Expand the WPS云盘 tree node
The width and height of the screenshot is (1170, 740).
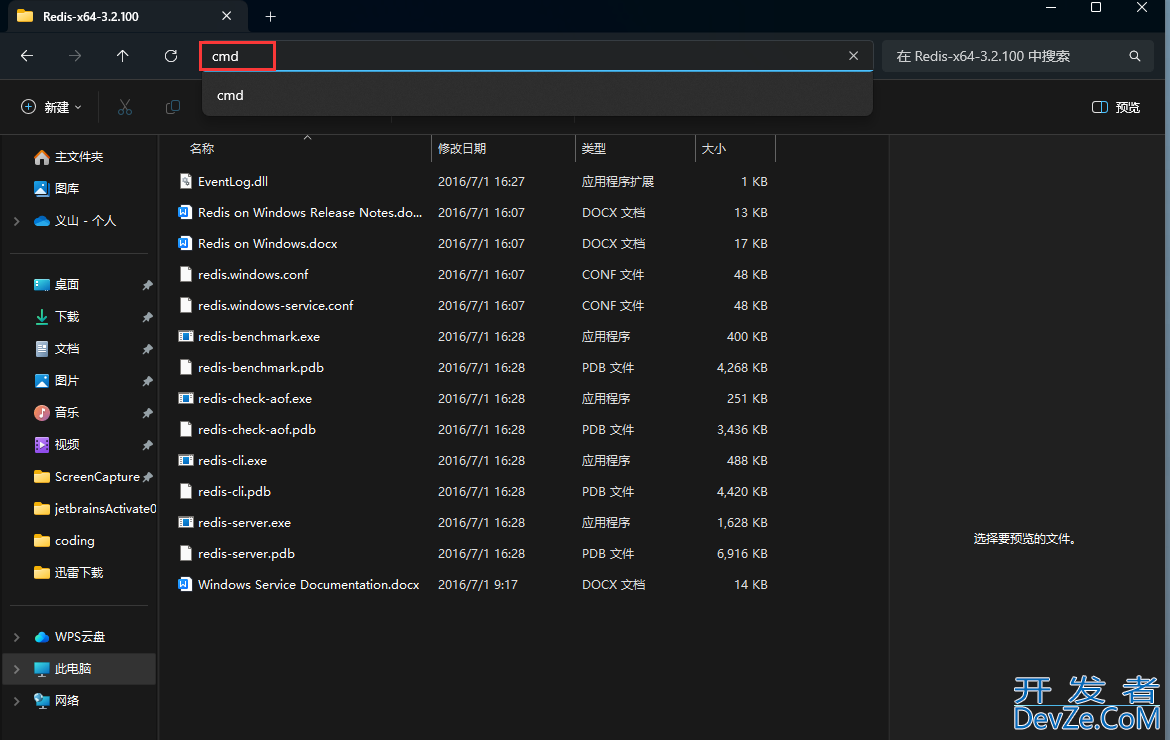16,637
